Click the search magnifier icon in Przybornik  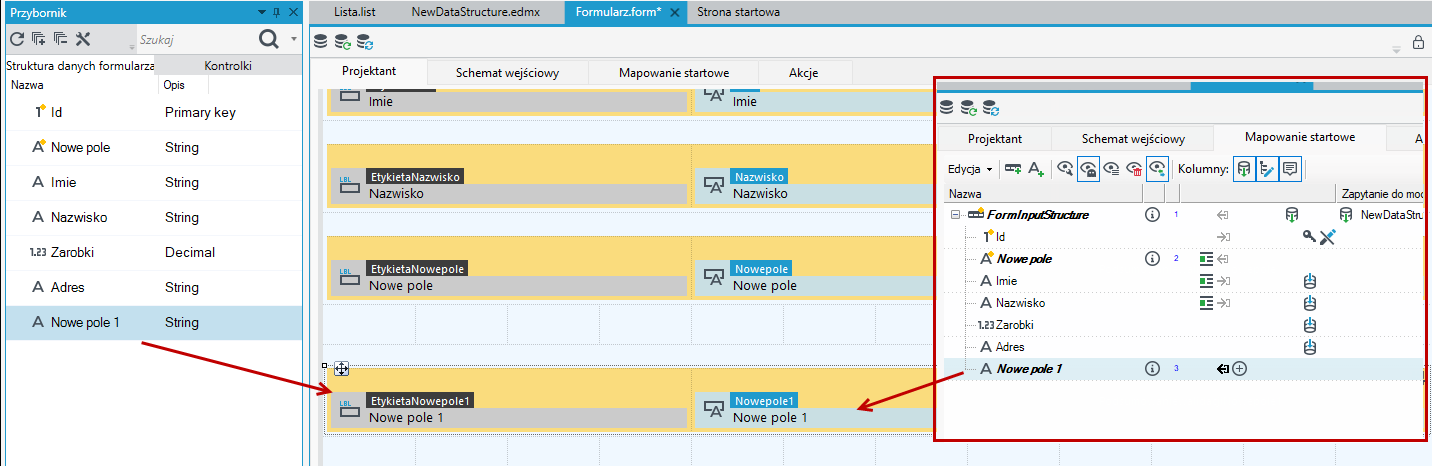coord(269,39)
